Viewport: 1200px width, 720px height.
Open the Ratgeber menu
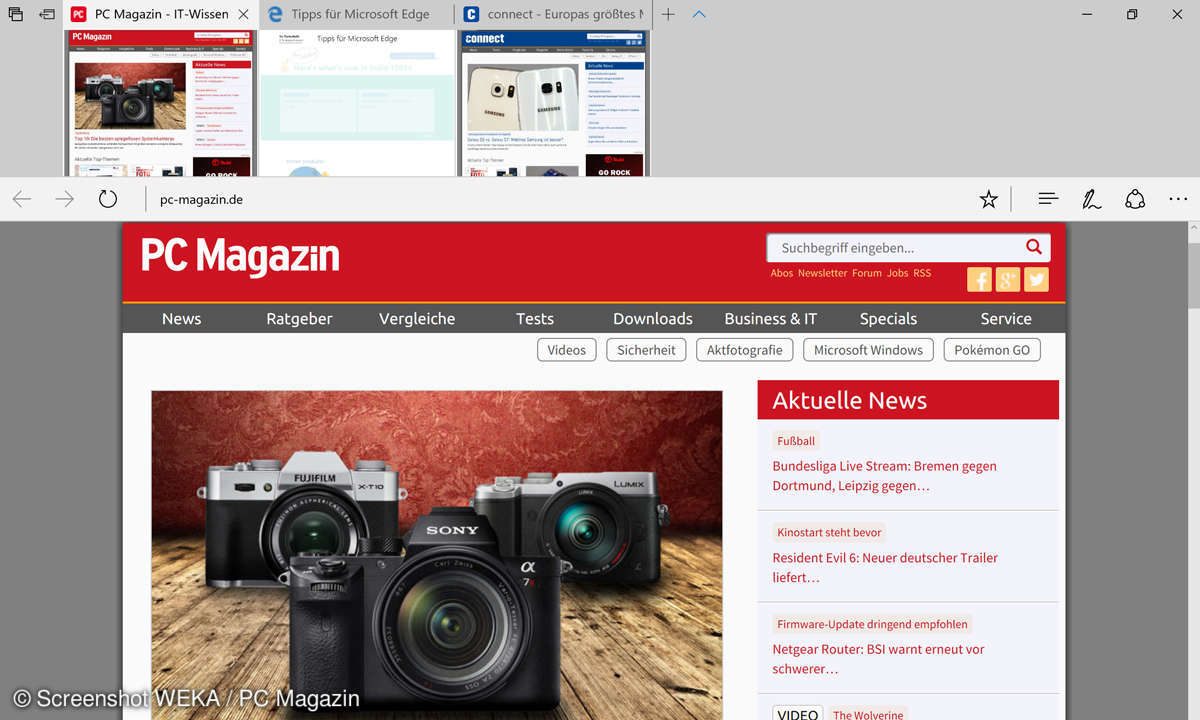(x=299, y=318)
